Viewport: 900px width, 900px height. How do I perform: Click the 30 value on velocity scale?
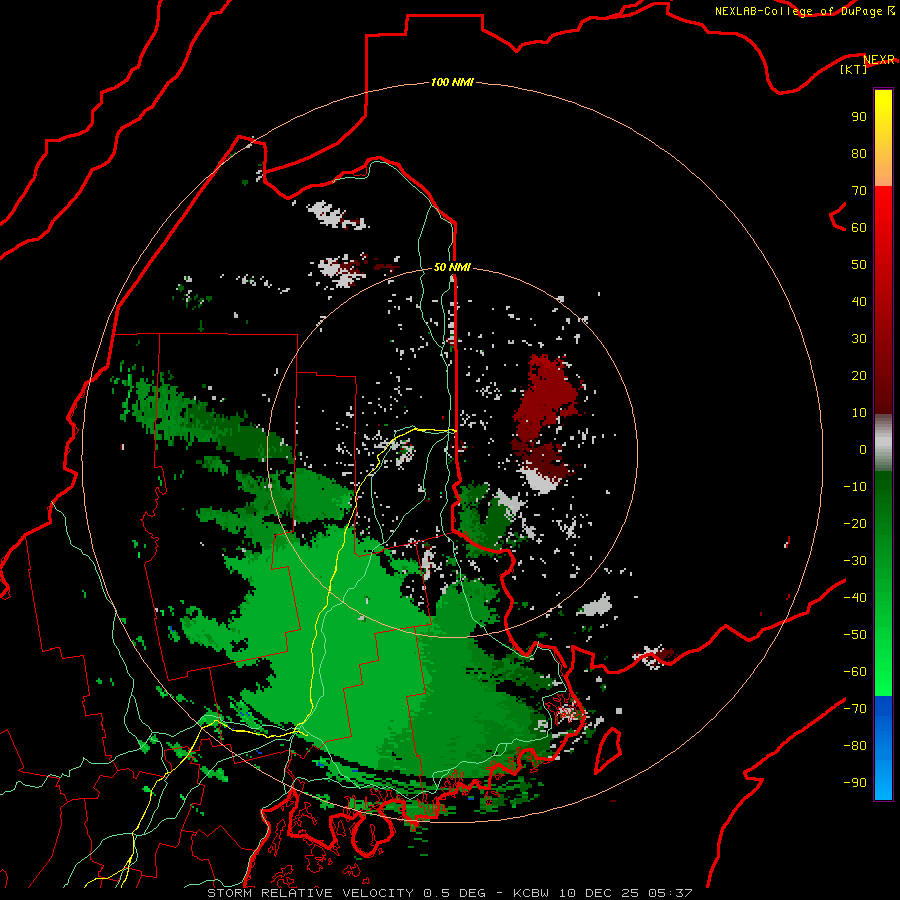859,339
